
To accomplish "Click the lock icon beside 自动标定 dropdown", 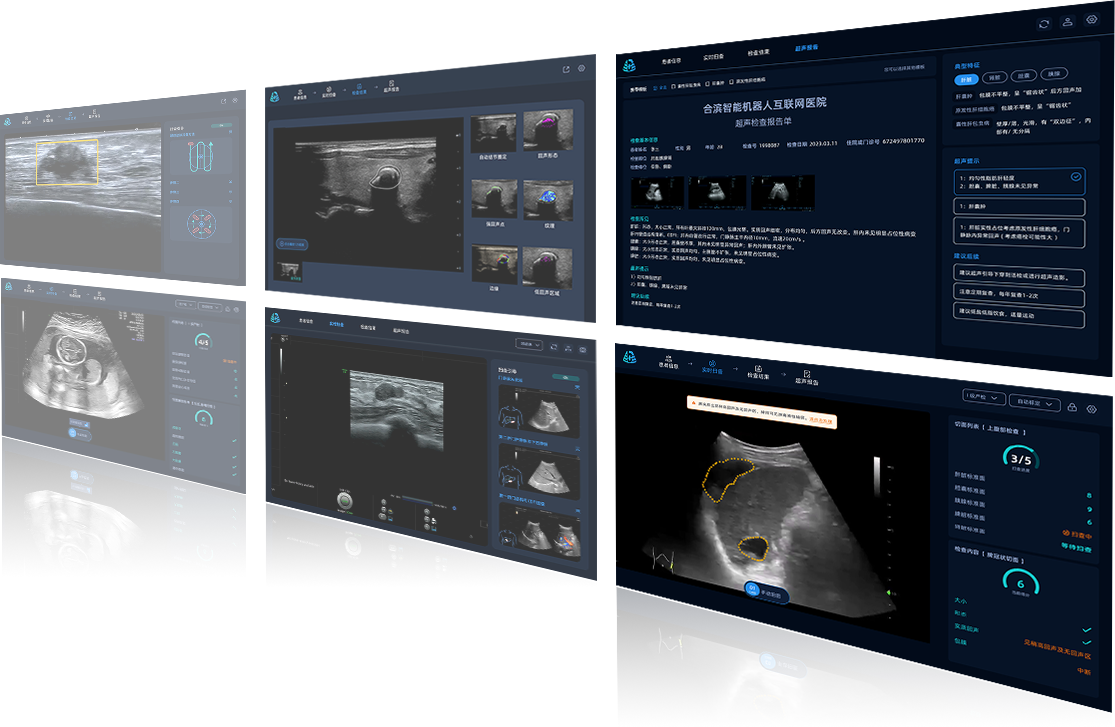I will click(x=1071, y=408).
